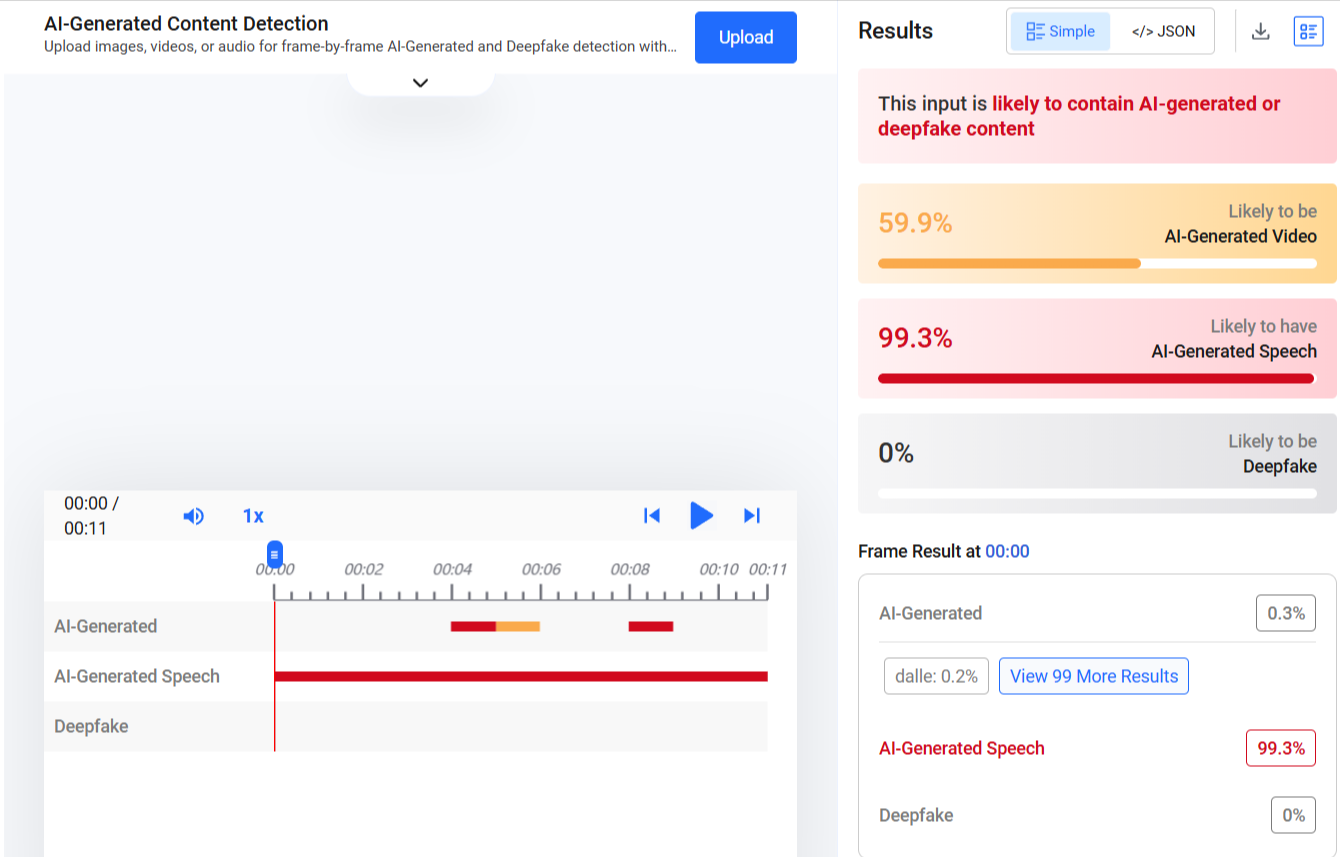Click the red AI-Generated Speech frame label
The height and width of the screenshot is (857, 1340).
coord(962,748)
